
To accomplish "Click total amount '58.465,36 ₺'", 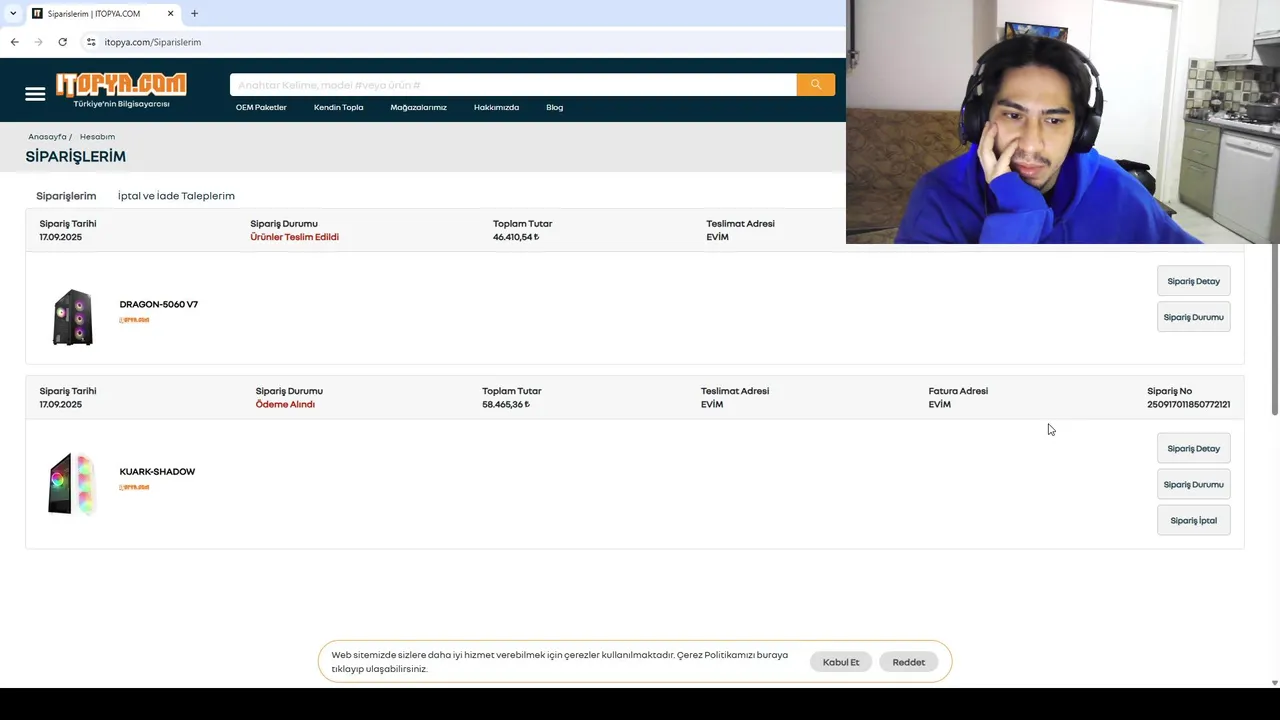I will point(506,404).
